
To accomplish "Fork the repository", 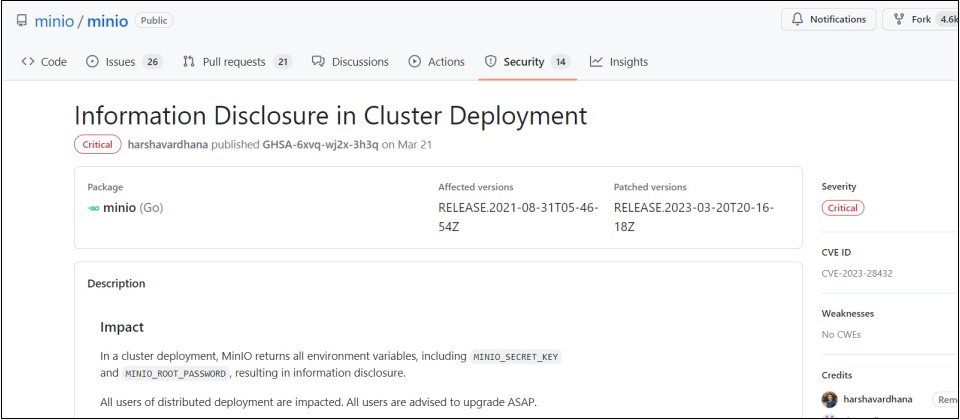I will [921, 20].
